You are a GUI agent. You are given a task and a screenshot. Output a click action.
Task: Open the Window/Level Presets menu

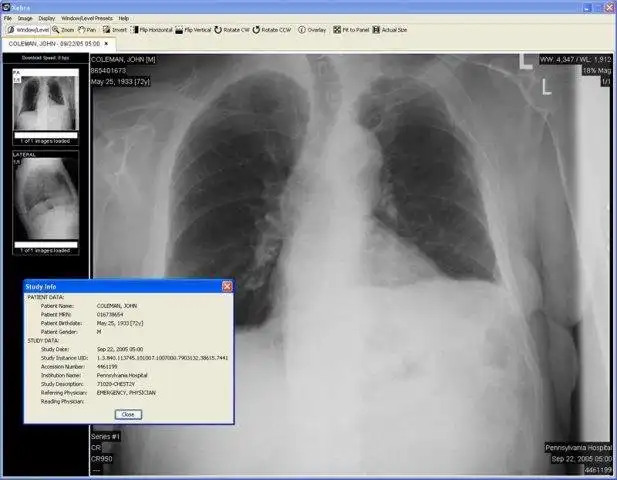(87, 18)
